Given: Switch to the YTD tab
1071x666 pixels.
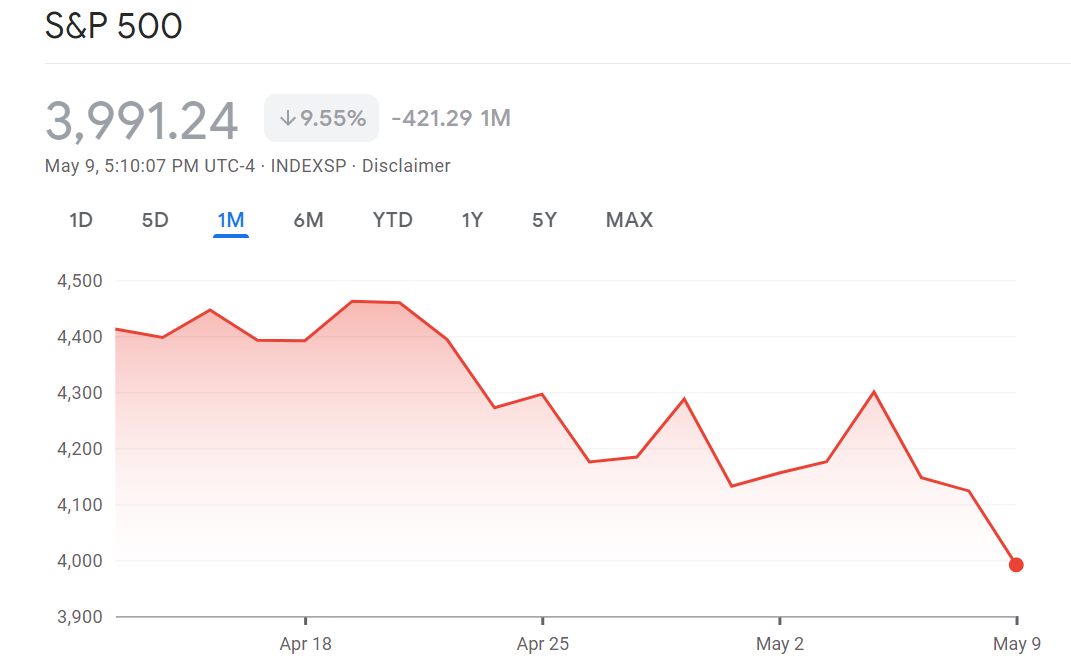Looking at the screenshot, I should pyautogui.click(x=392, y=220).
